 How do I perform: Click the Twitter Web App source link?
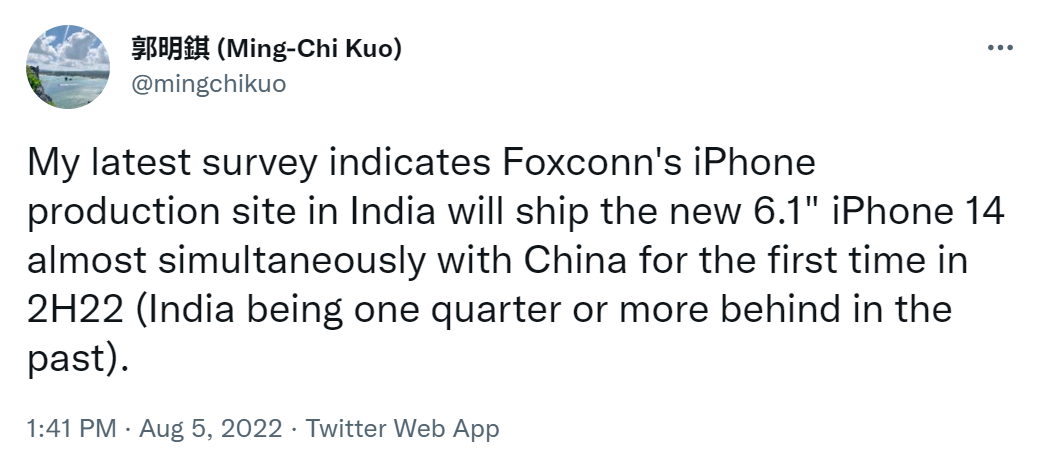pos(402,429)
